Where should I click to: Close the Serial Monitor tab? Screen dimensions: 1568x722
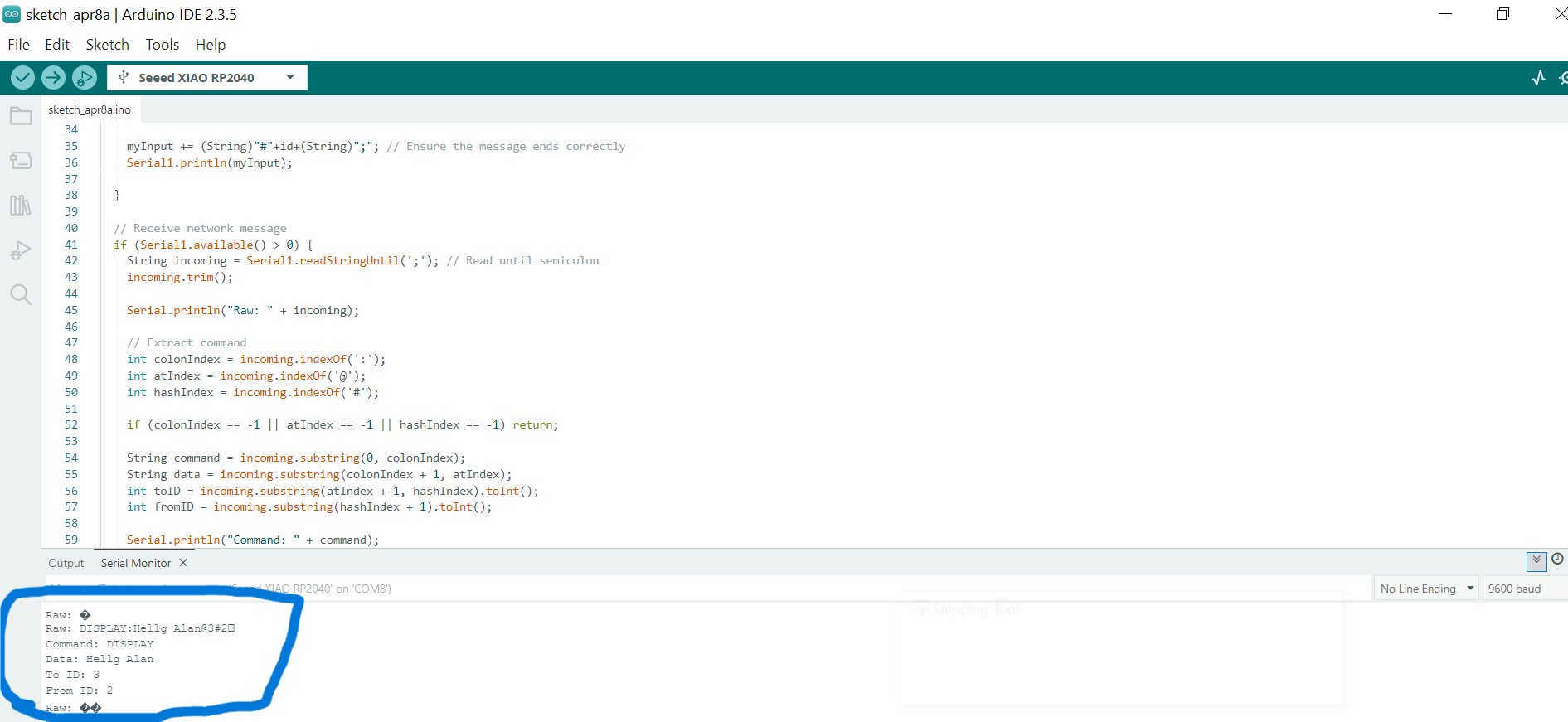[x=183, y=563]
